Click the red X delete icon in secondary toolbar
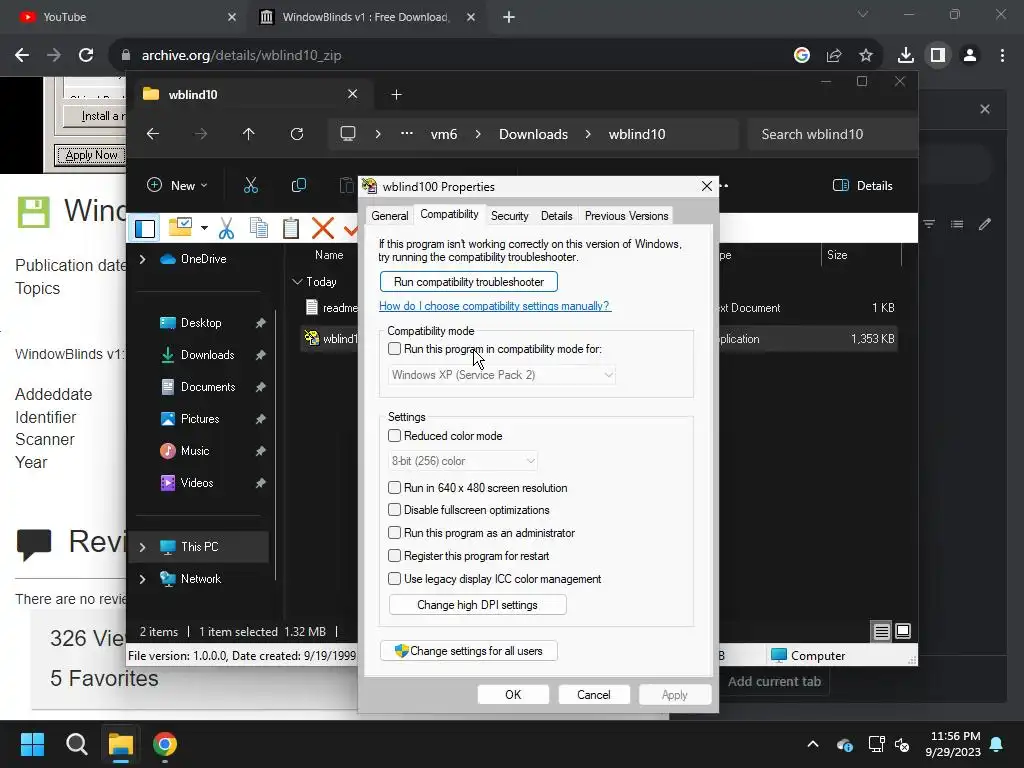 click(x=323, y=228)
